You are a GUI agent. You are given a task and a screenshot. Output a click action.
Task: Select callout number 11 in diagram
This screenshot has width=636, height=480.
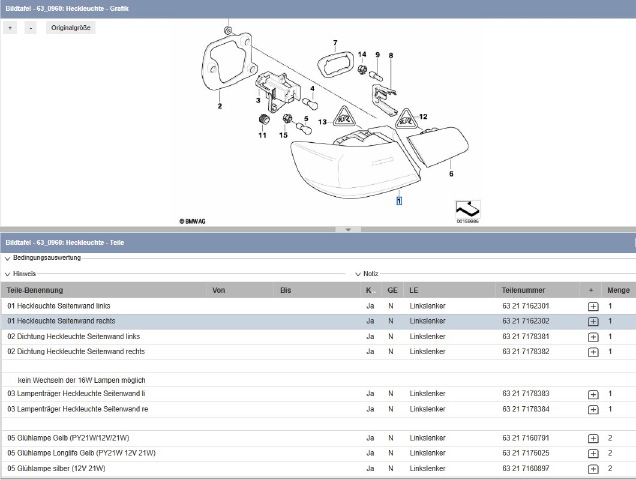coord(262,135)
